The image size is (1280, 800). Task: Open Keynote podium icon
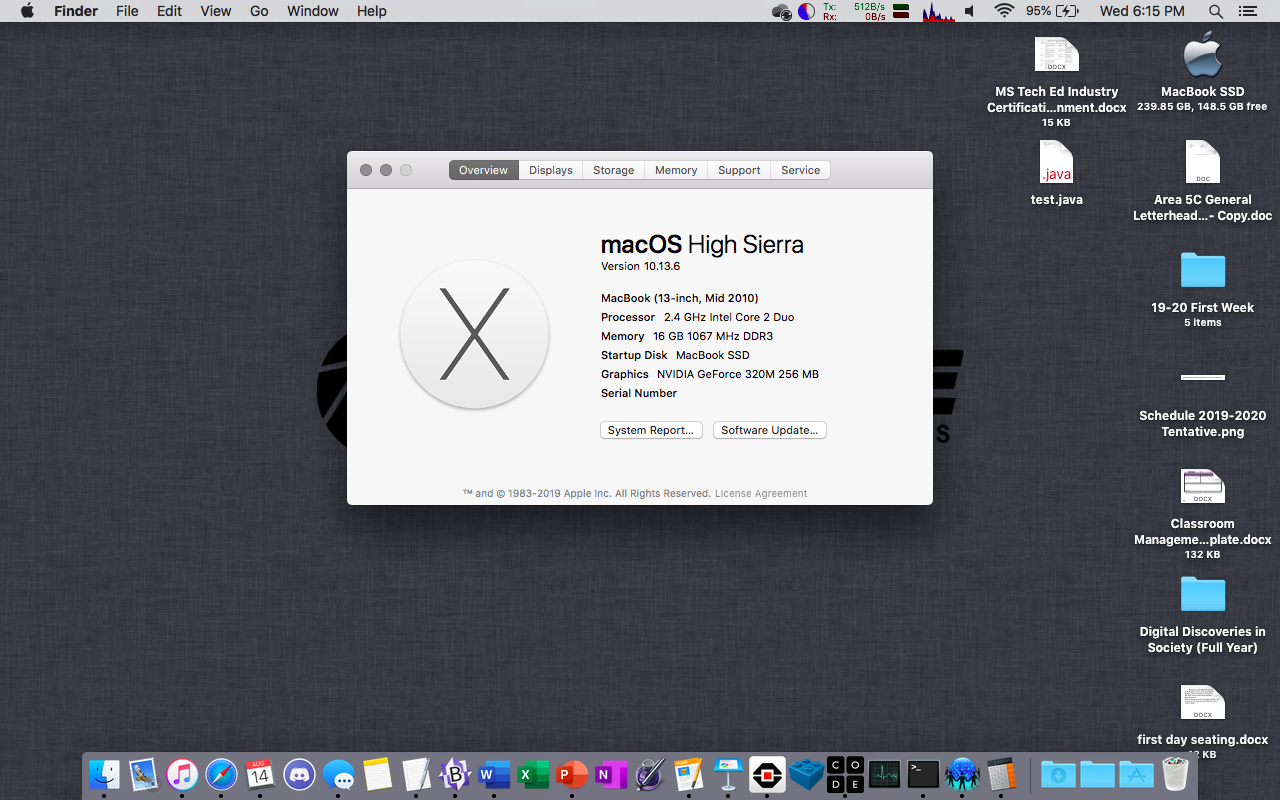[728, 774]
